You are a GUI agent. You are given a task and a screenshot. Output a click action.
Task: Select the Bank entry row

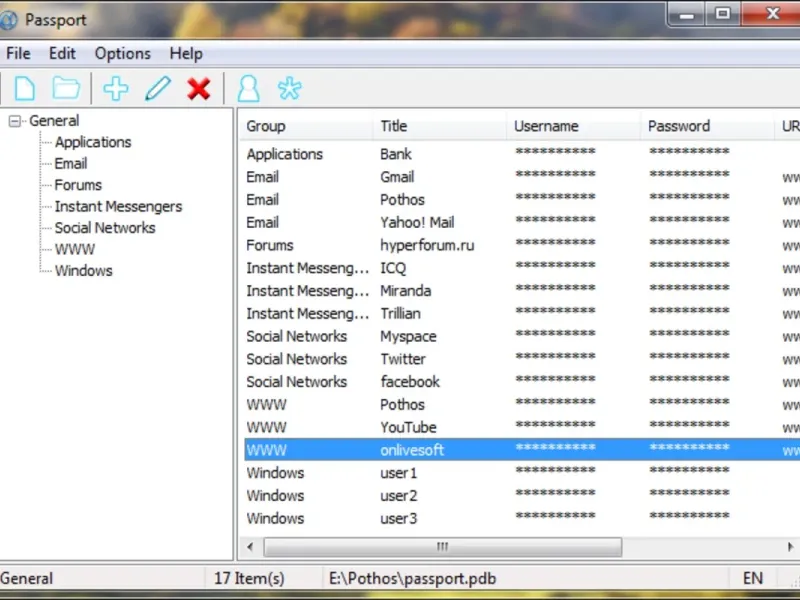coord(522,154)
